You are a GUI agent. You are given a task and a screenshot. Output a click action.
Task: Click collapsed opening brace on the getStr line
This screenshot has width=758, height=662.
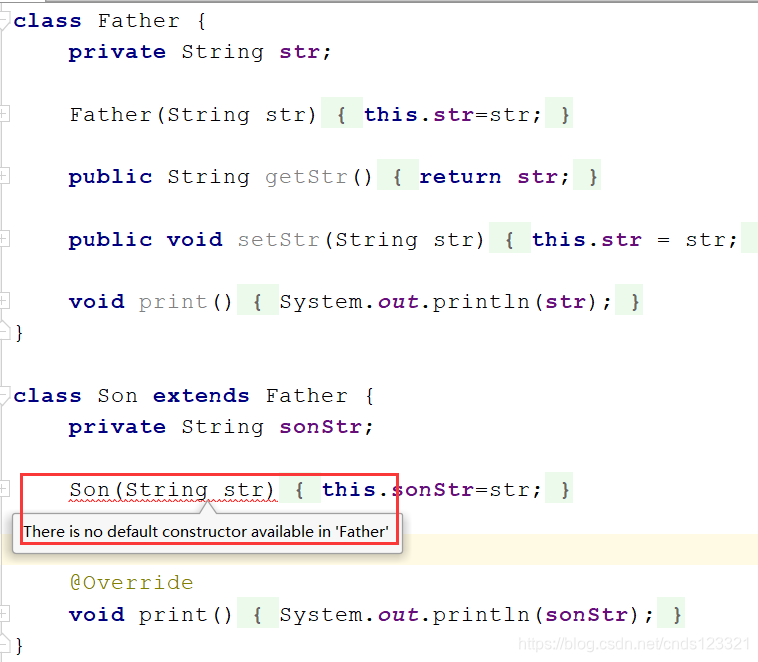pos(397,177)
